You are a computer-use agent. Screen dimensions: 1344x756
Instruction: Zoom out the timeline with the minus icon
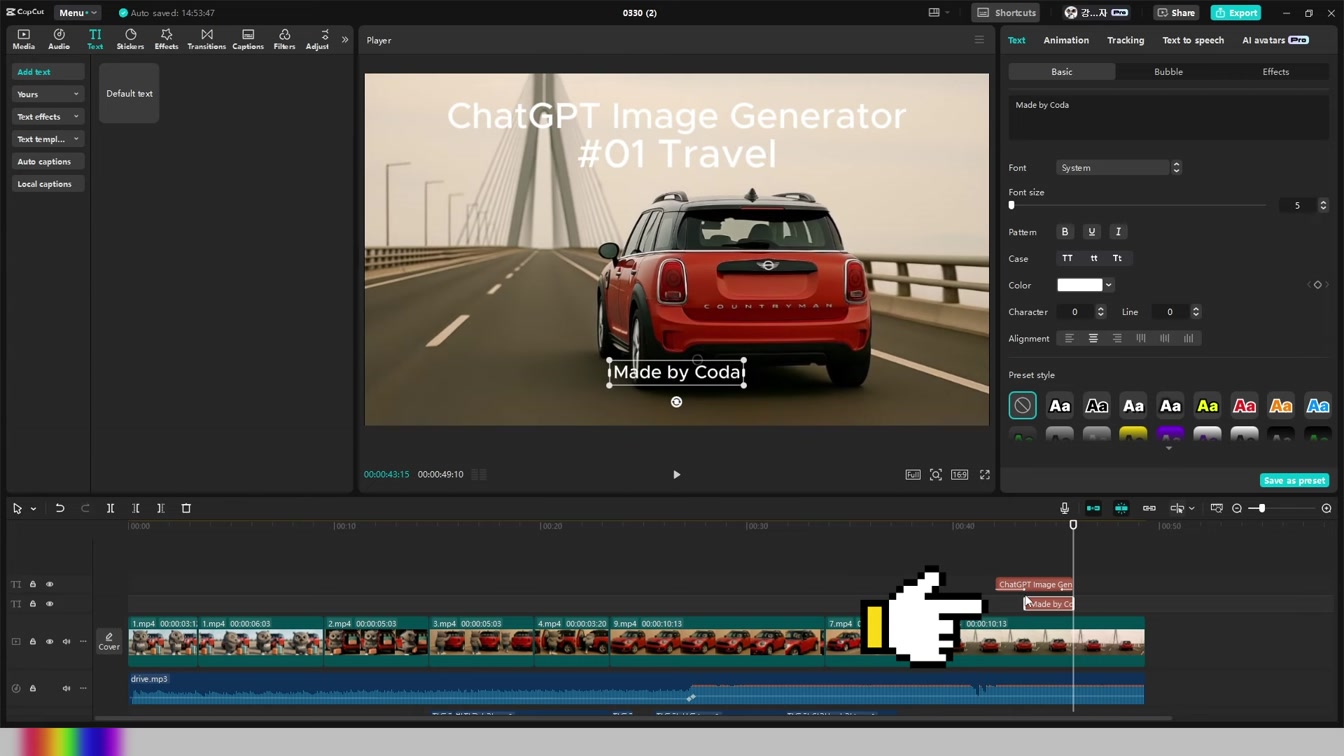[1237, 508]
